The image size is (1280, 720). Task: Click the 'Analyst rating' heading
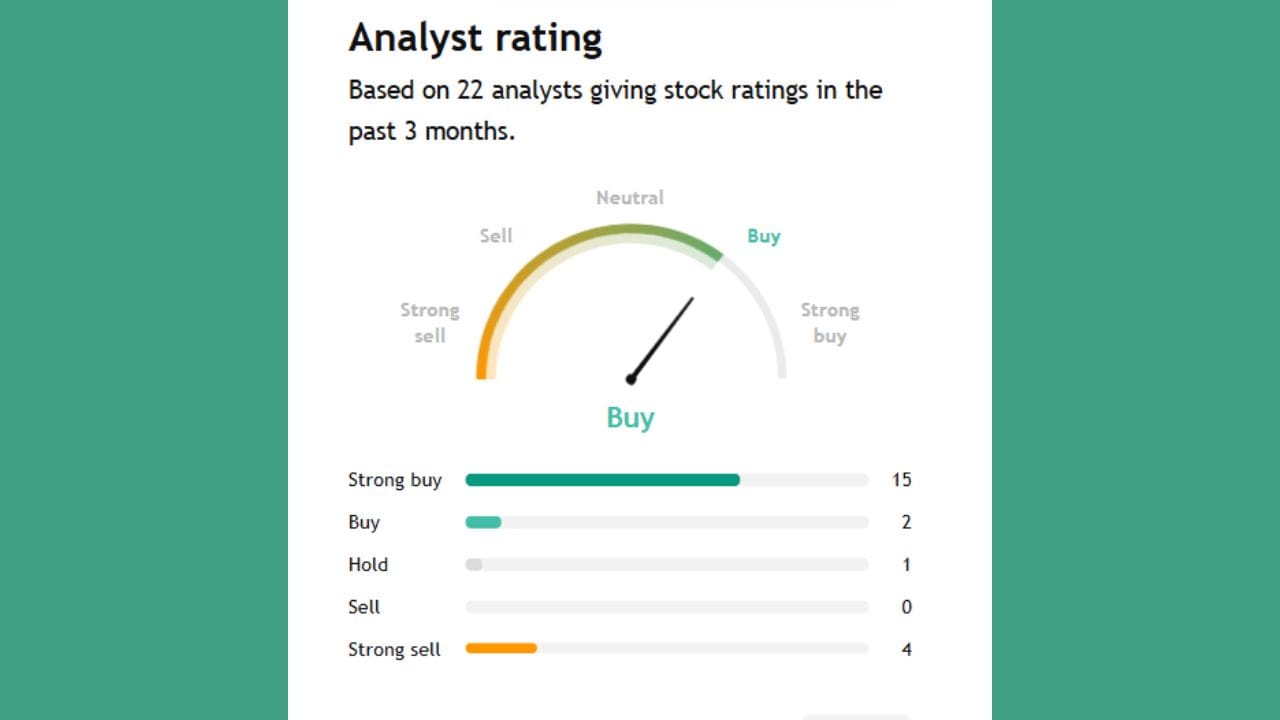[475, 38]
